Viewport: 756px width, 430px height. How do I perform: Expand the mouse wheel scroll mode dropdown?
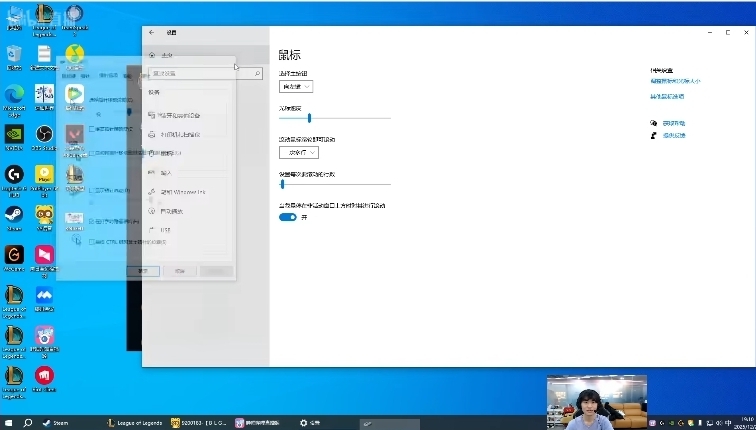pos(298,153)
